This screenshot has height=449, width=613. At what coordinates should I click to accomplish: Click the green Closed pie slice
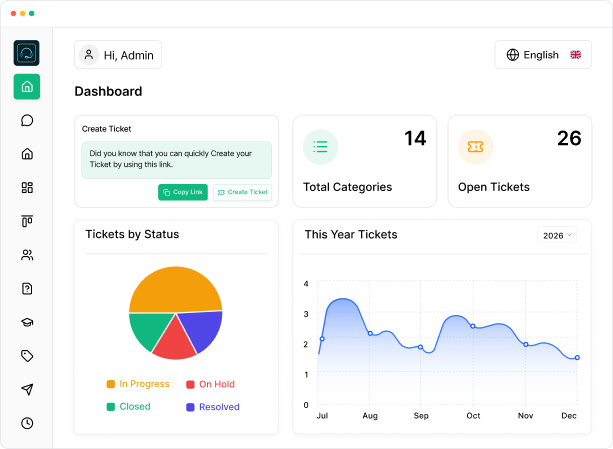151,328
